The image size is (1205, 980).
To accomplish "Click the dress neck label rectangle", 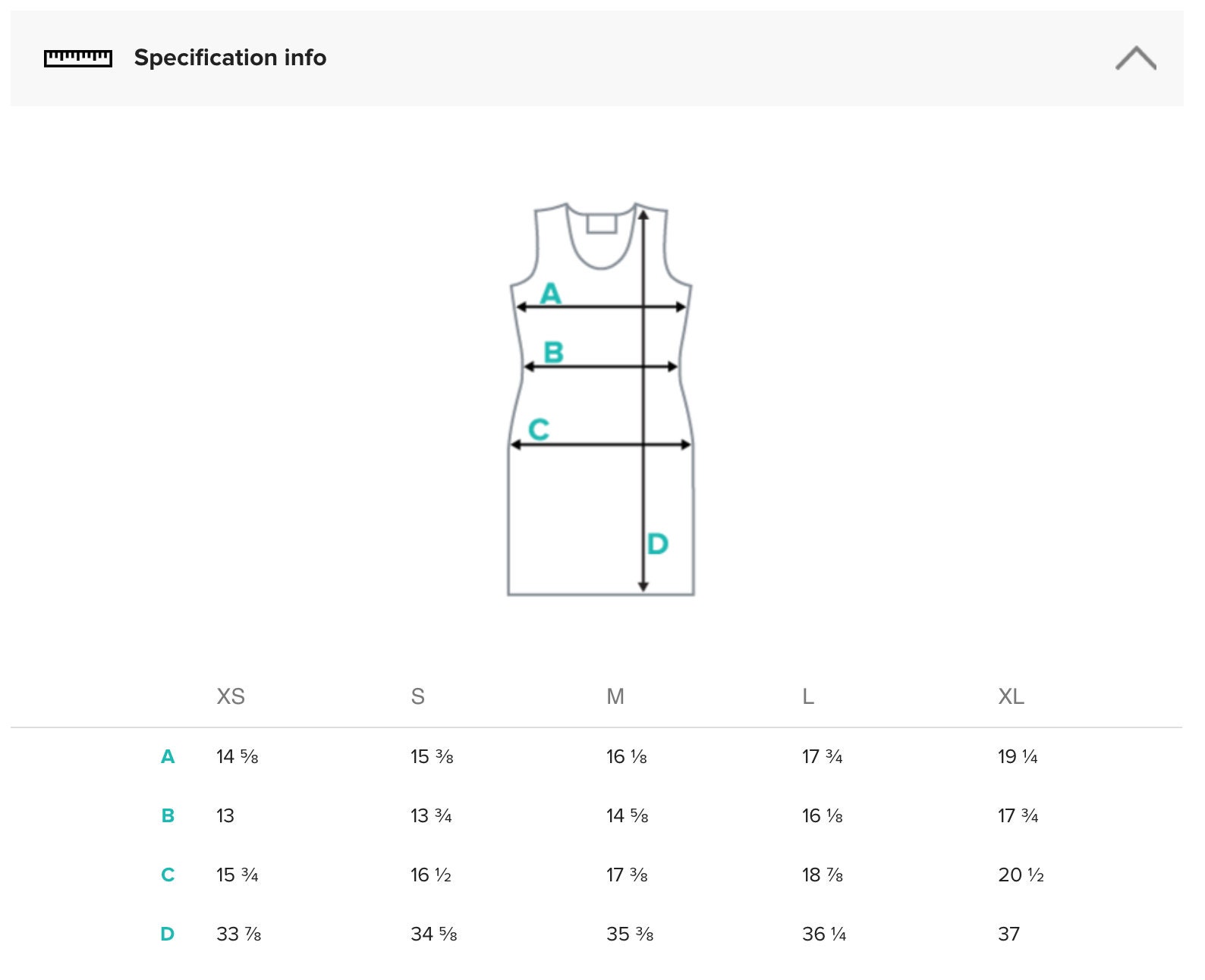I will click(x=602, y=224).
